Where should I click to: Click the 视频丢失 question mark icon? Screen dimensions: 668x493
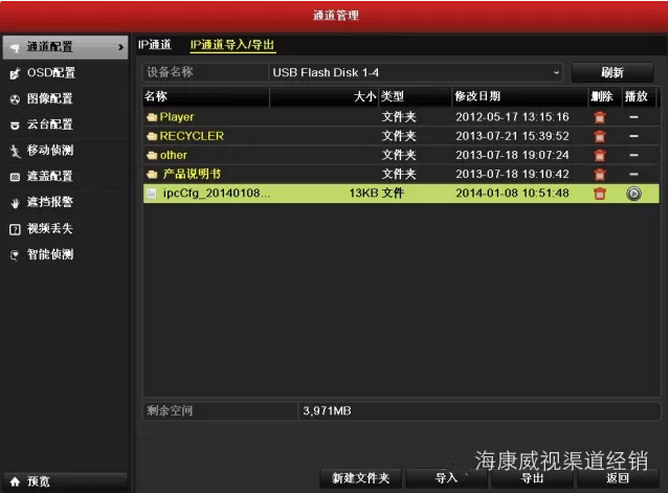point(15,229)
